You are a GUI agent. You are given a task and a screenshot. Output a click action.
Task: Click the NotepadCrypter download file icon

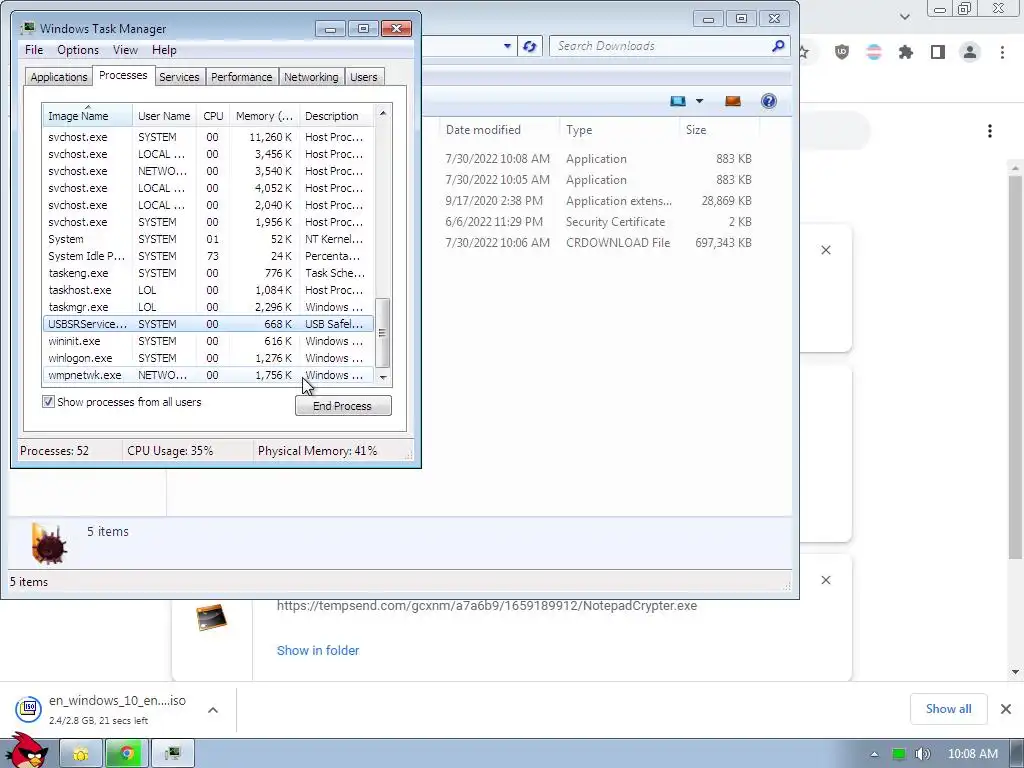point(212,617)
